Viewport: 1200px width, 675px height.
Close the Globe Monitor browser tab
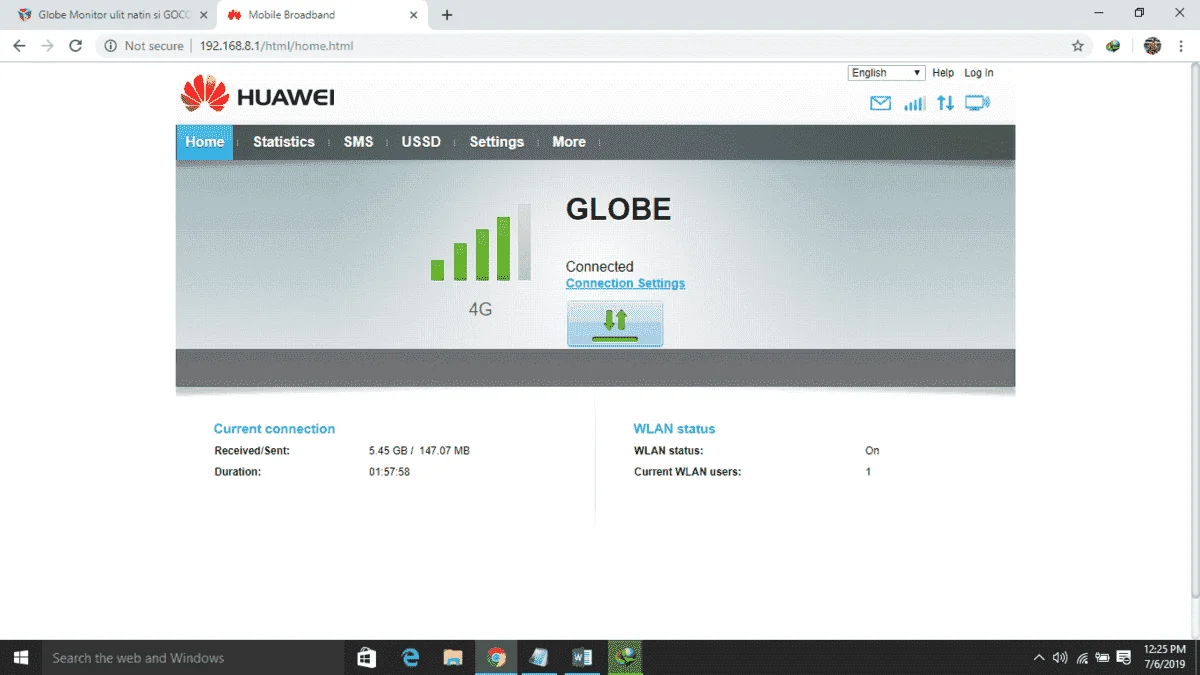(x=204, y=15)
